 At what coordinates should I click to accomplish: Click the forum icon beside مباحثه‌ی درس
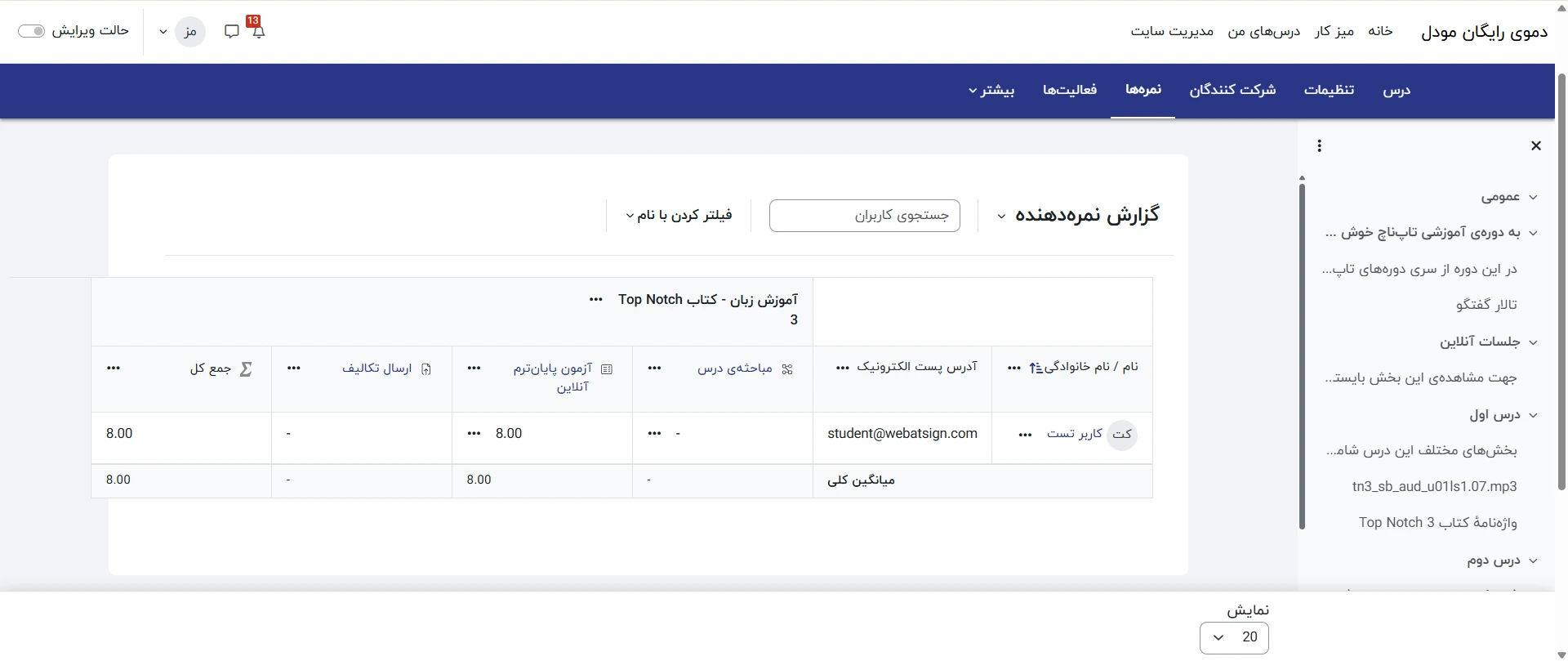786,369
